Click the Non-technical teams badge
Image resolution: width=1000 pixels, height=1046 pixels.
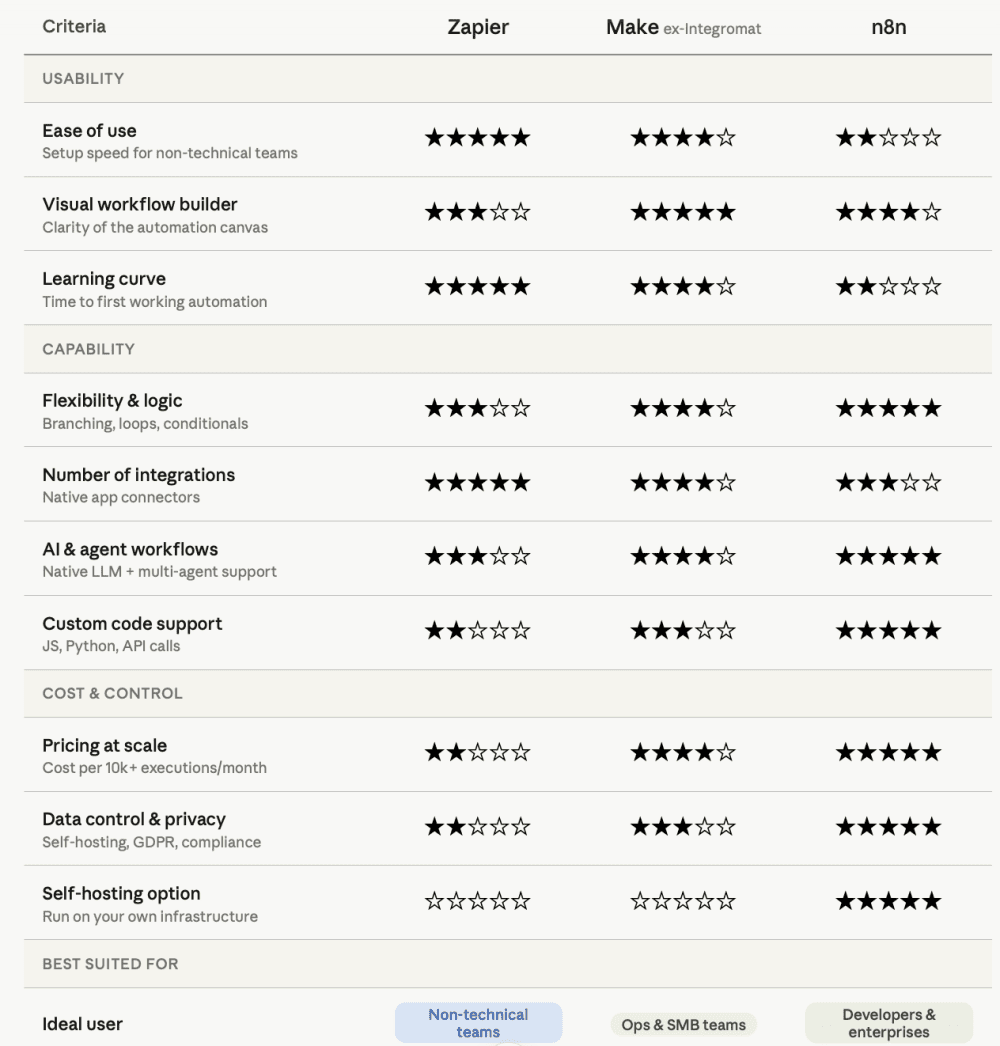[478, 1023]
